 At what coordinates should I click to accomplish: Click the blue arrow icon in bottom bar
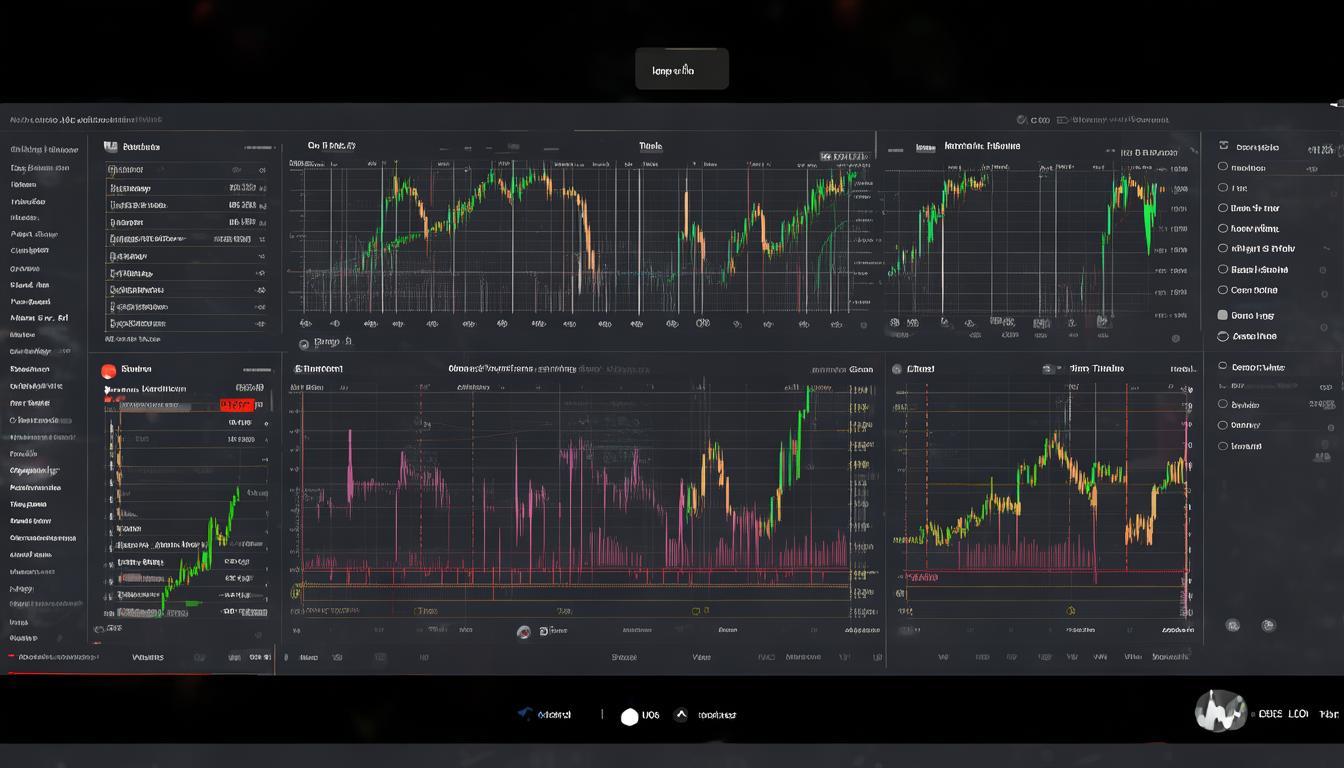(525, 714)
